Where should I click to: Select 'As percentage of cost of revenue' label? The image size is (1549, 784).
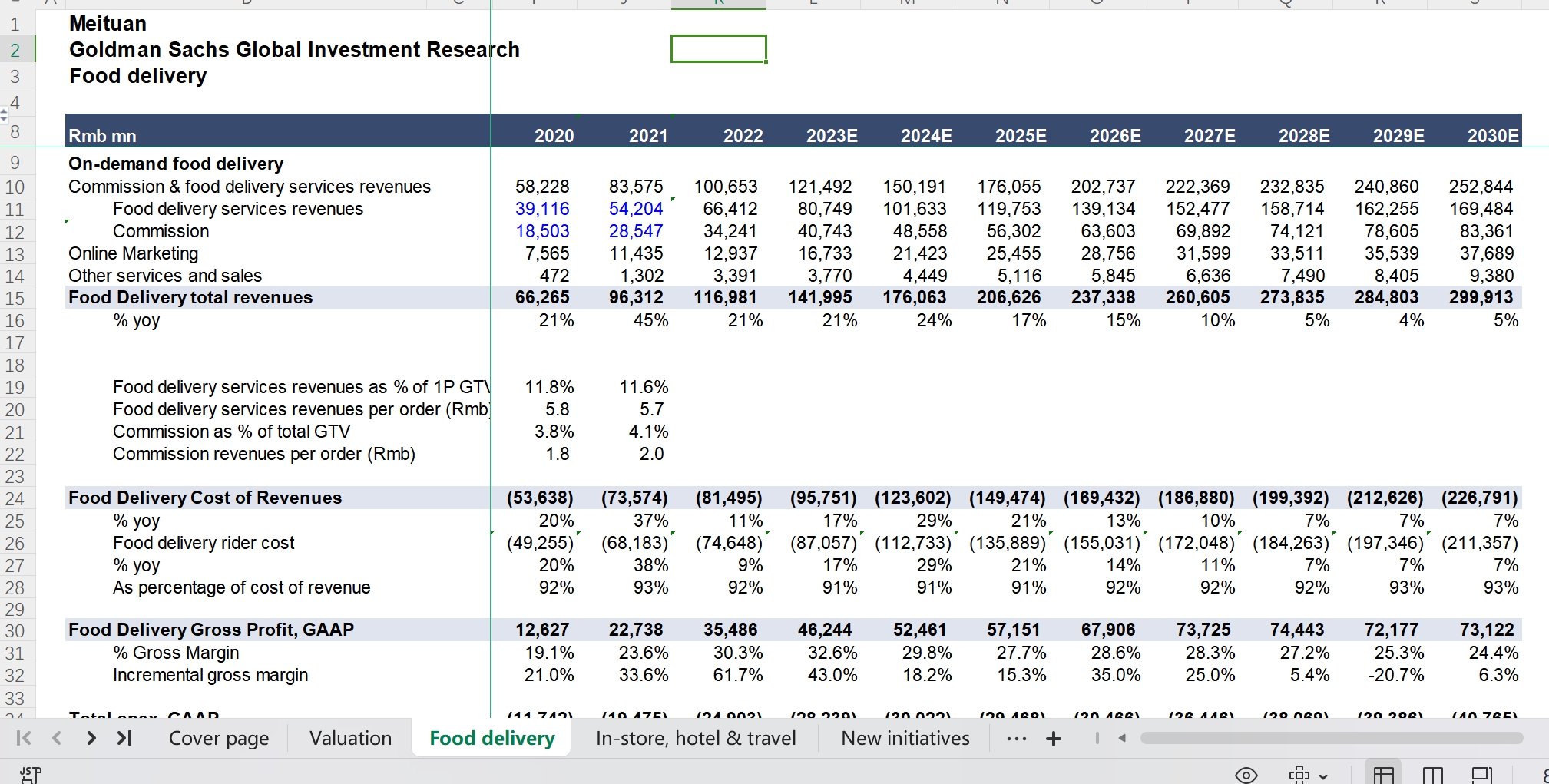pyautogui.click(x=241, y=587)
